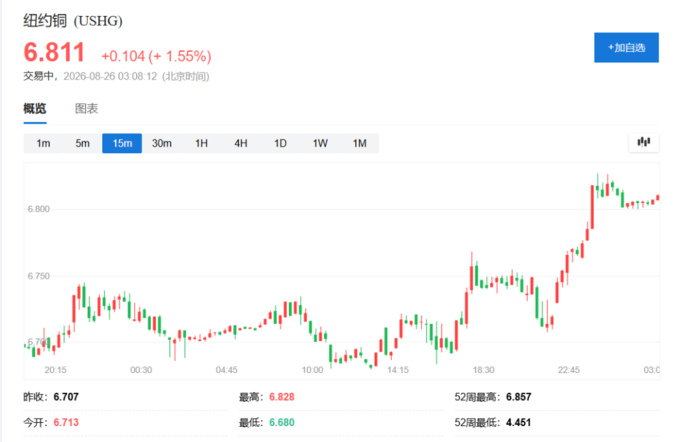Image resolution: width=680 pixels, height=442 pixels.
Task: Select the 5m timeframe
Action: tap(82, 143)
